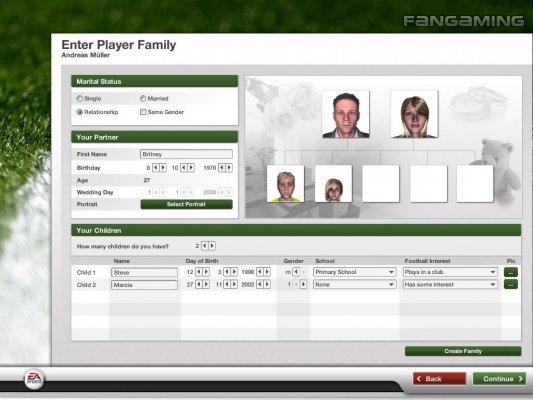Click the partner portrait thumbnail
The height and width of the screenshot is (400, 533).
point(414,114)
